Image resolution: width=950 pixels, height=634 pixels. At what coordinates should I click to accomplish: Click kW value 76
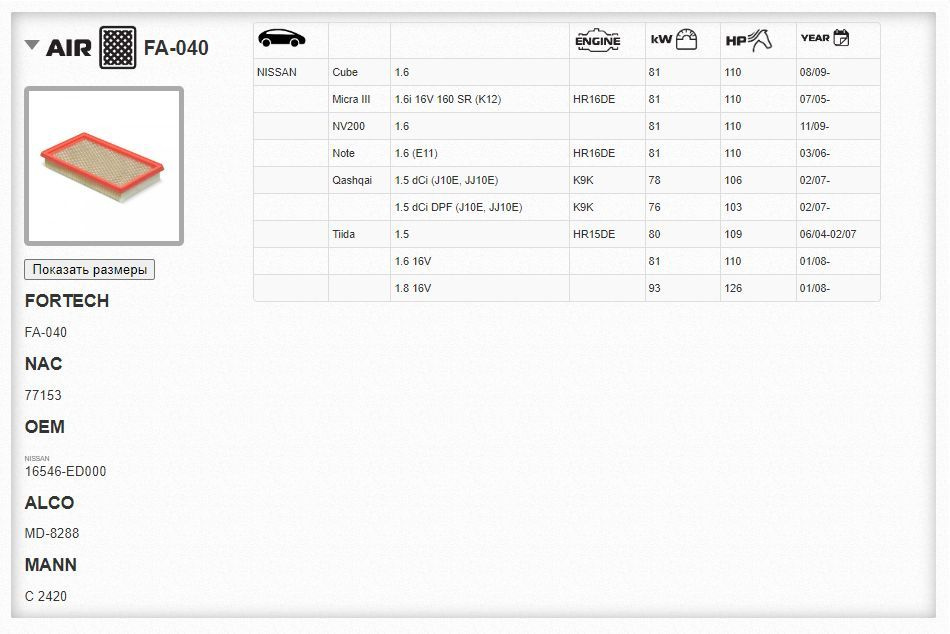(654, 207)
